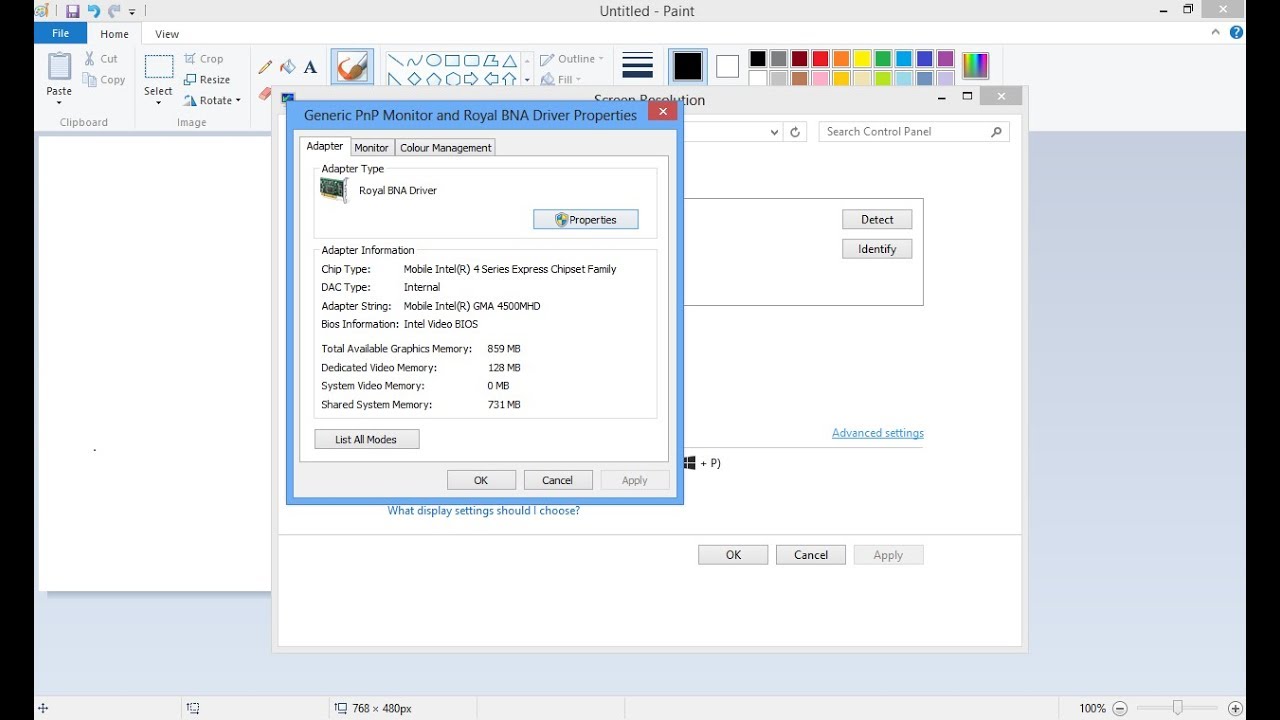Switch to the View ribbon tab
This screenshot has height=720, width=1280.
[167, 33]
